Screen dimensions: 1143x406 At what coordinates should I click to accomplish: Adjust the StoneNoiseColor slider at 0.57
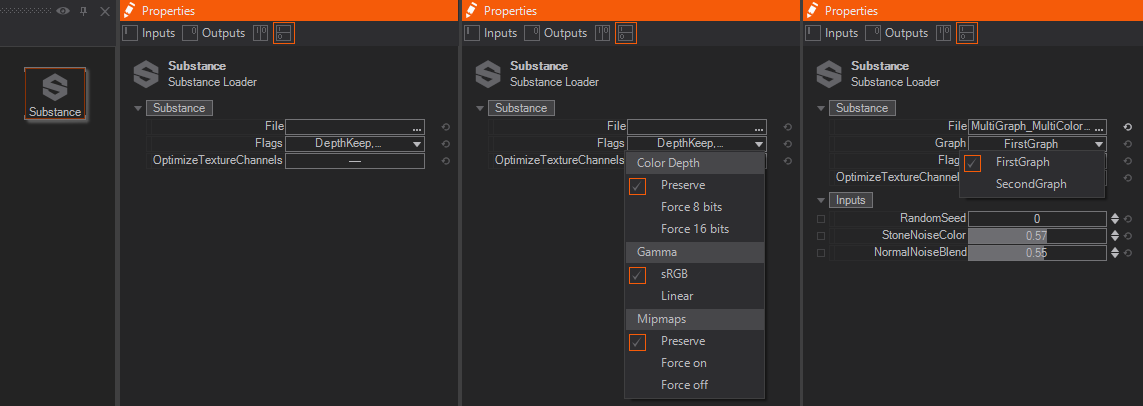click(1037, 236)
